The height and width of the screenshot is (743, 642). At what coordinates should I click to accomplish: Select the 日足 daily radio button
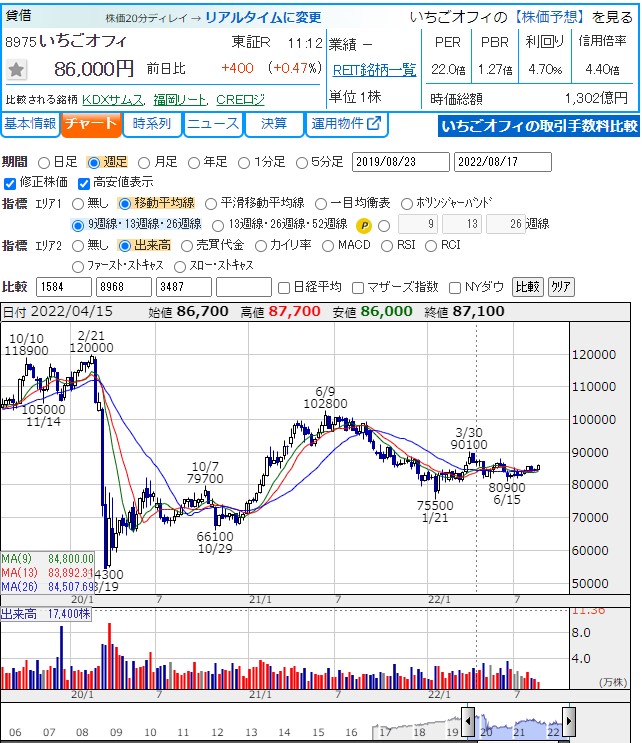click(x=44, y=162)
